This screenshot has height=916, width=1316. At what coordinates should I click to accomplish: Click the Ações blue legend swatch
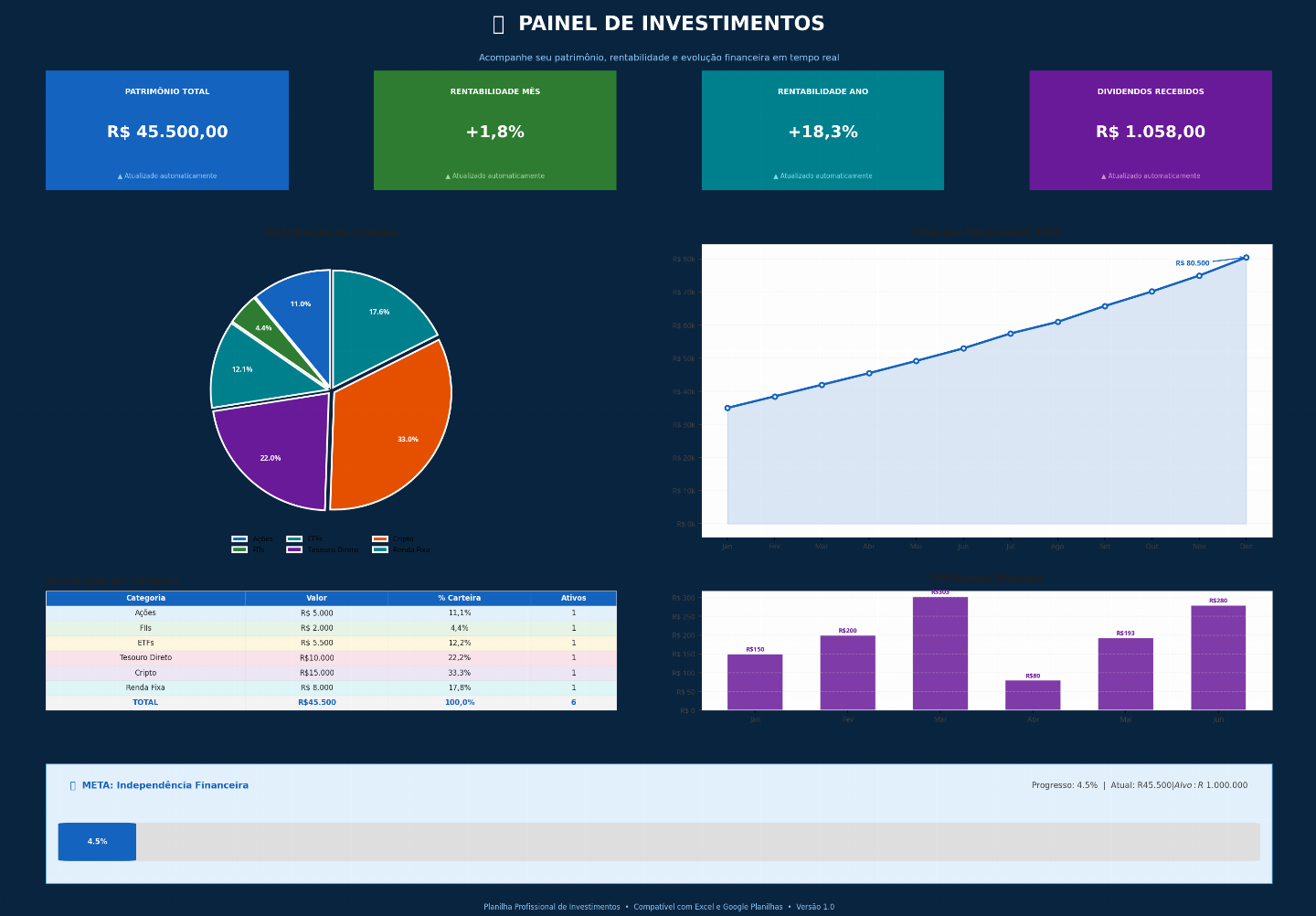[239, 539]
